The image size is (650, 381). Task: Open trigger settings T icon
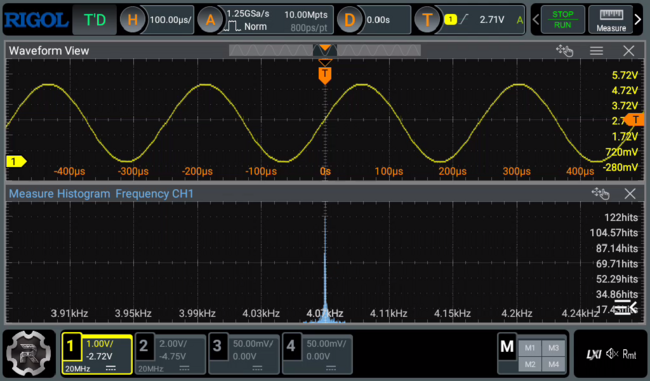427,19
